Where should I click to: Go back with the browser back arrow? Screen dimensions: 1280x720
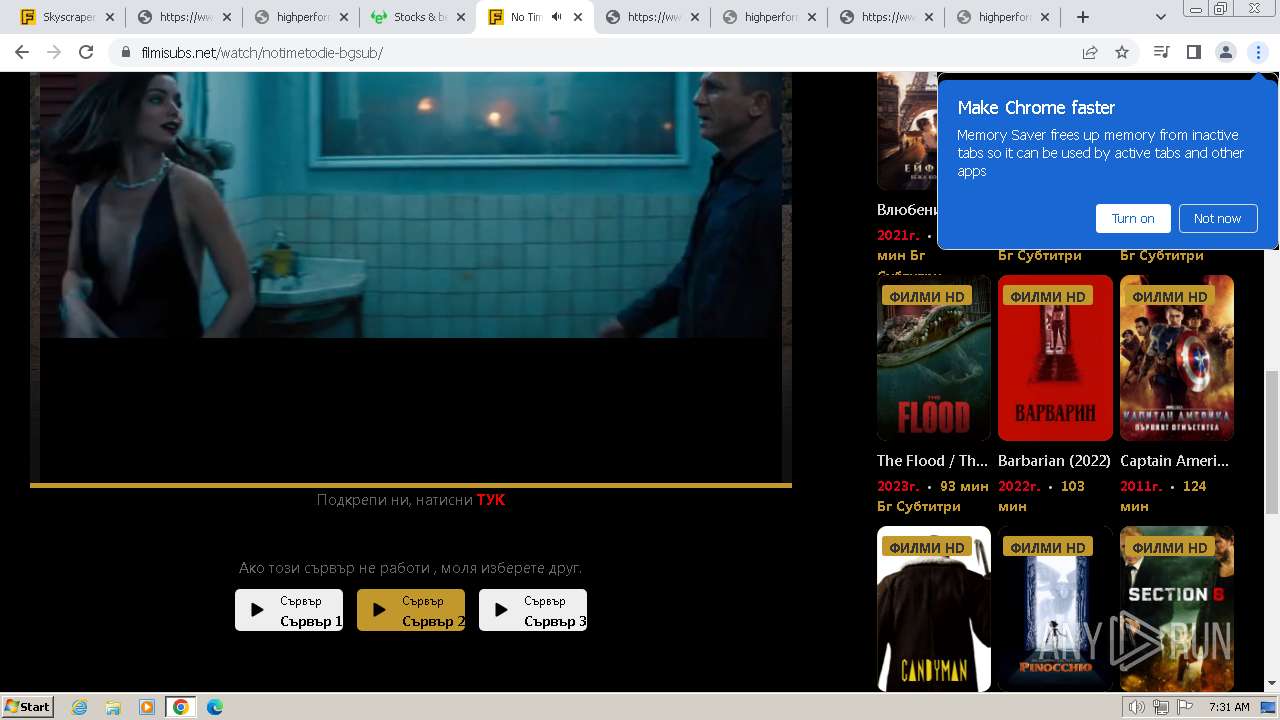(x=22, y=53)
